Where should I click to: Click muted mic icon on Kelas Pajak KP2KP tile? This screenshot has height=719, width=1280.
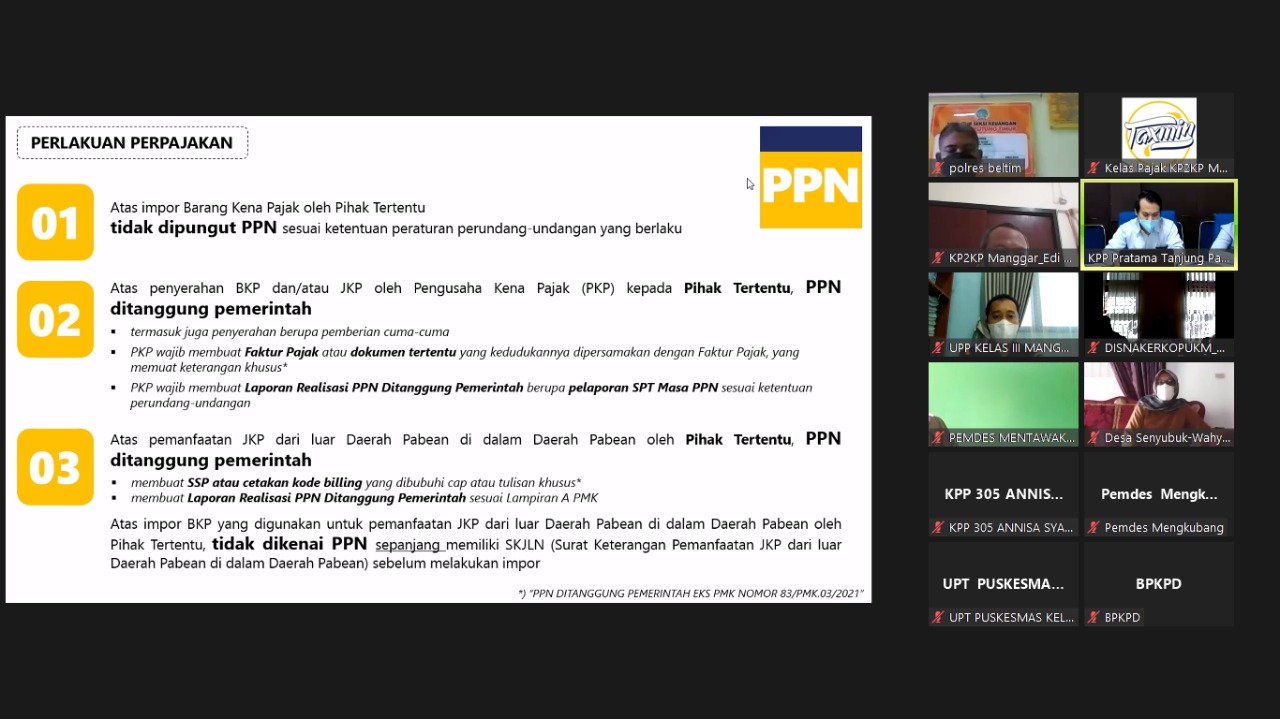point(1094,168)
